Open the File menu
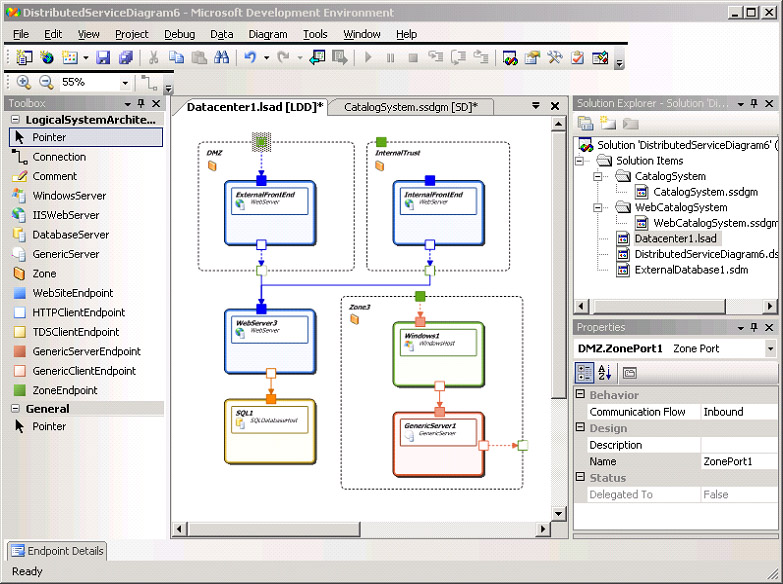 click(21, 34)
